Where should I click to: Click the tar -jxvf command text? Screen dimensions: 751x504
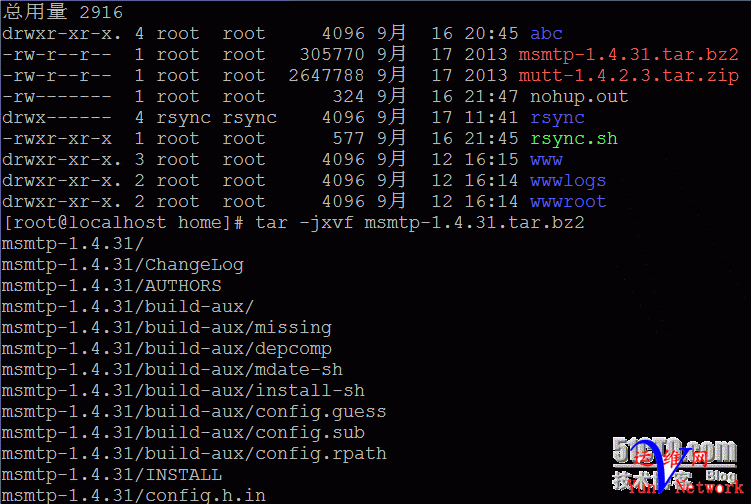(304, 223)
